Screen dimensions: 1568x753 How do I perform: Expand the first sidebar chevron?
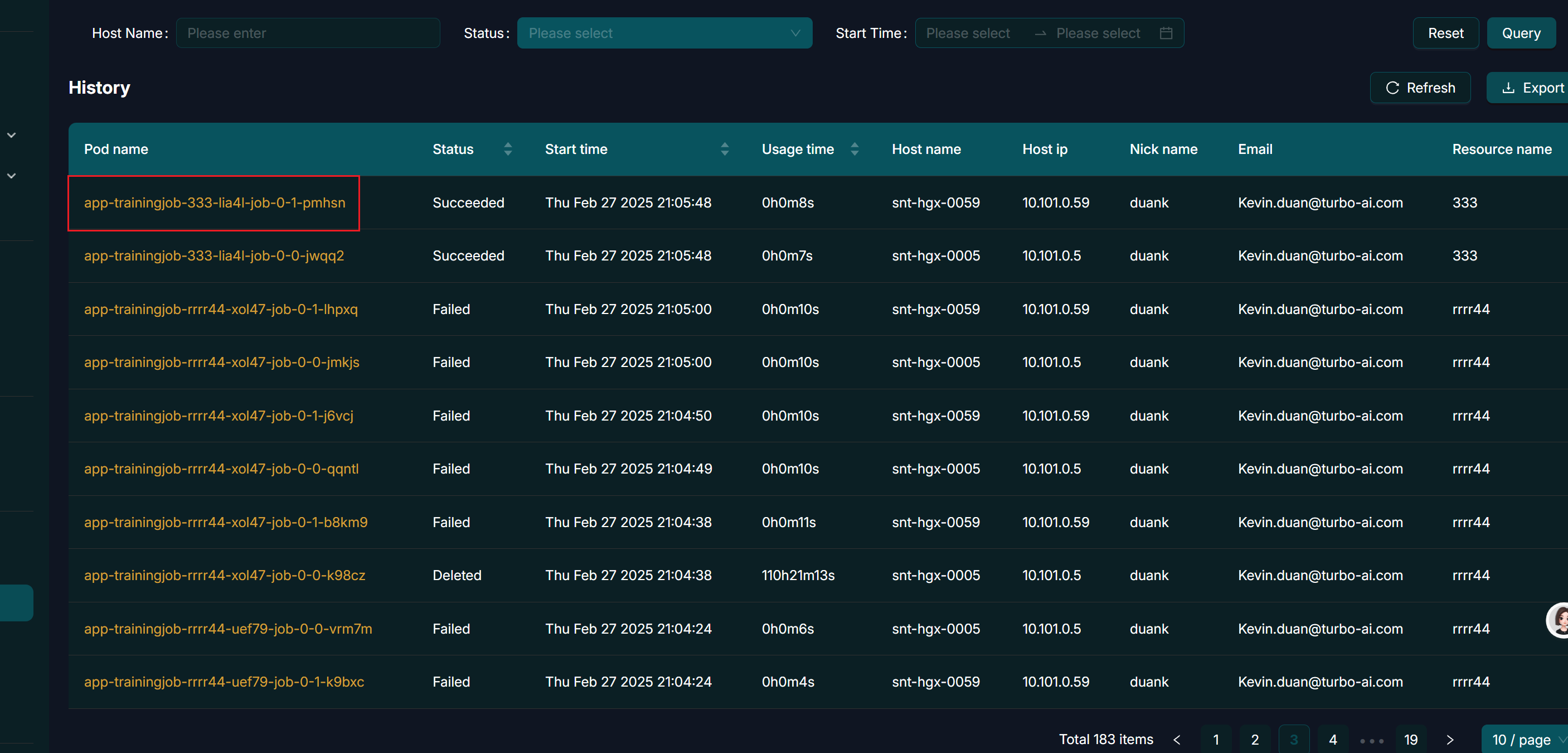(12, 134)
